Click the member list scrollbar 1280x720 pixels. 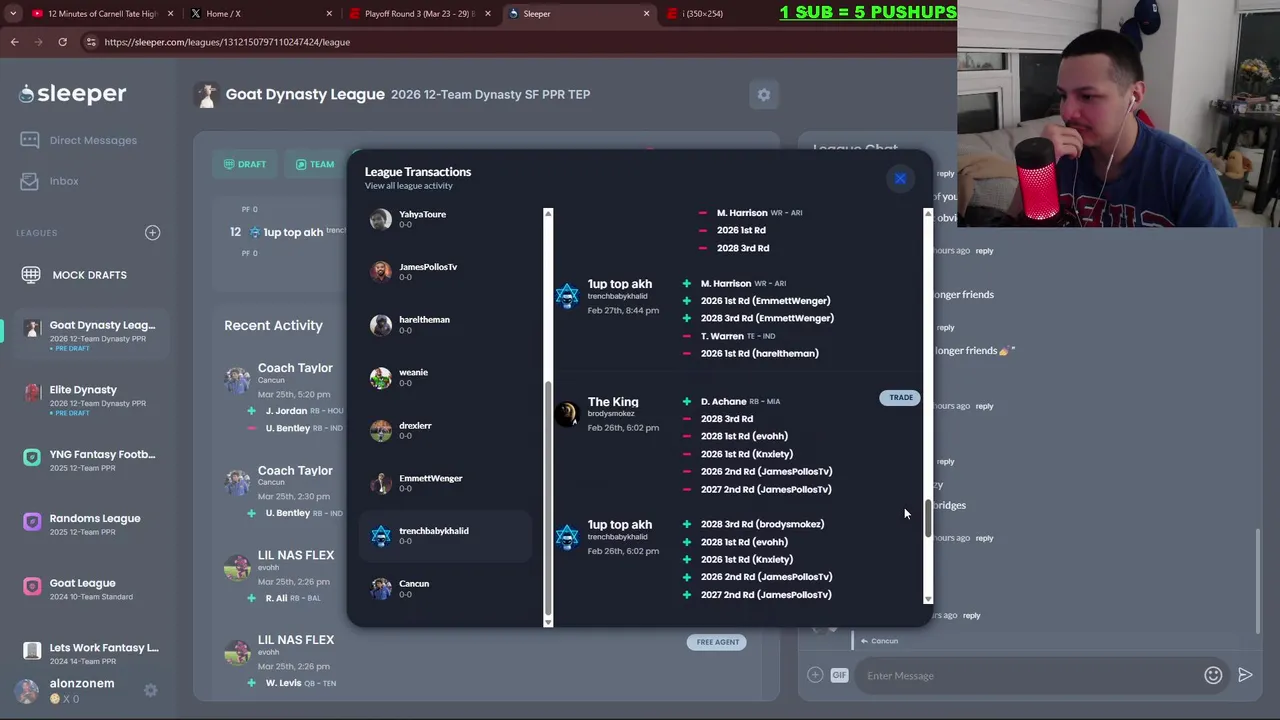pos(547,500)
